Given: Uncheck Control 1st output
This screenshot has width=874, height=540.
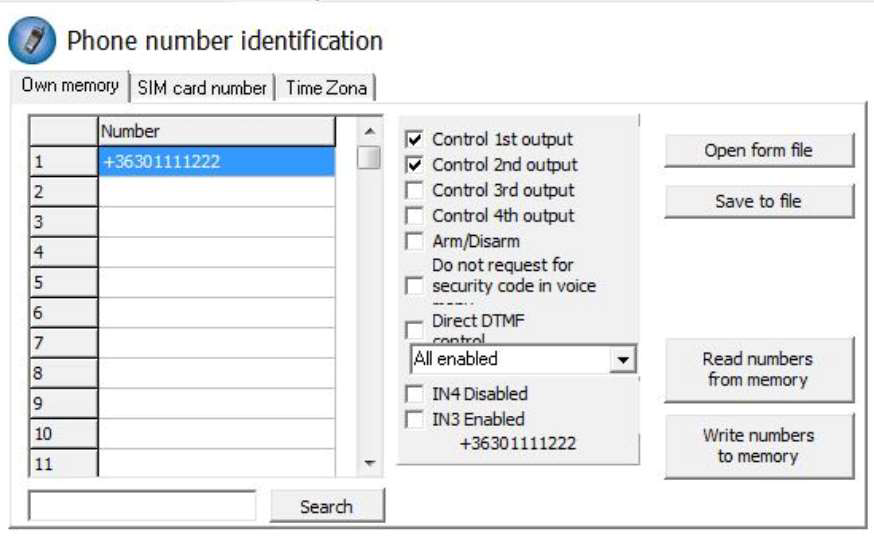Looking at the screenshot, I should (414, 139).
